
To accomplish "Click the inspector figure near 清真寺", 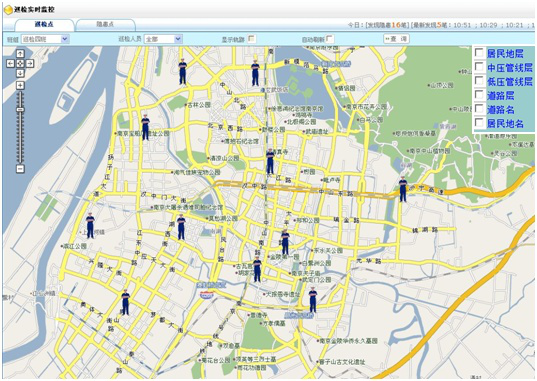I will tap(270, 161).
